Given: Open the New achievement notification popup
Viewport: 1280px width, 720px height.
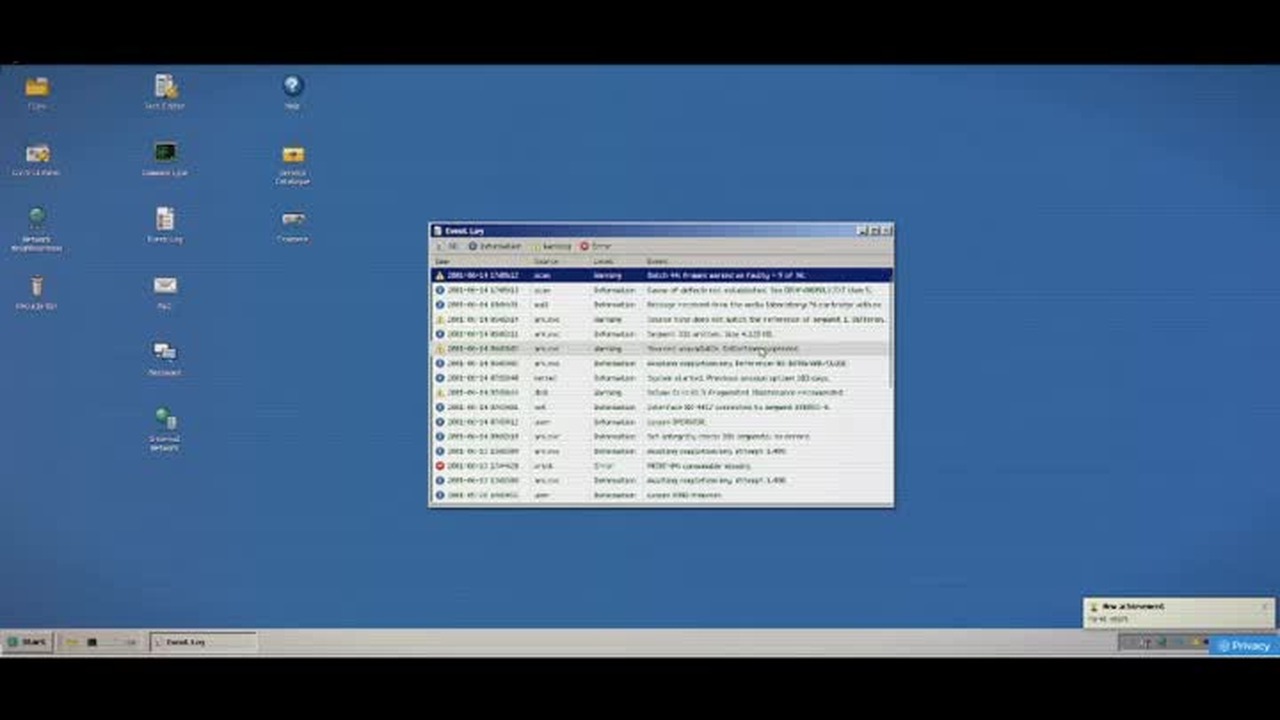Looking at the screenshot, I should (x=1178, y=612).
